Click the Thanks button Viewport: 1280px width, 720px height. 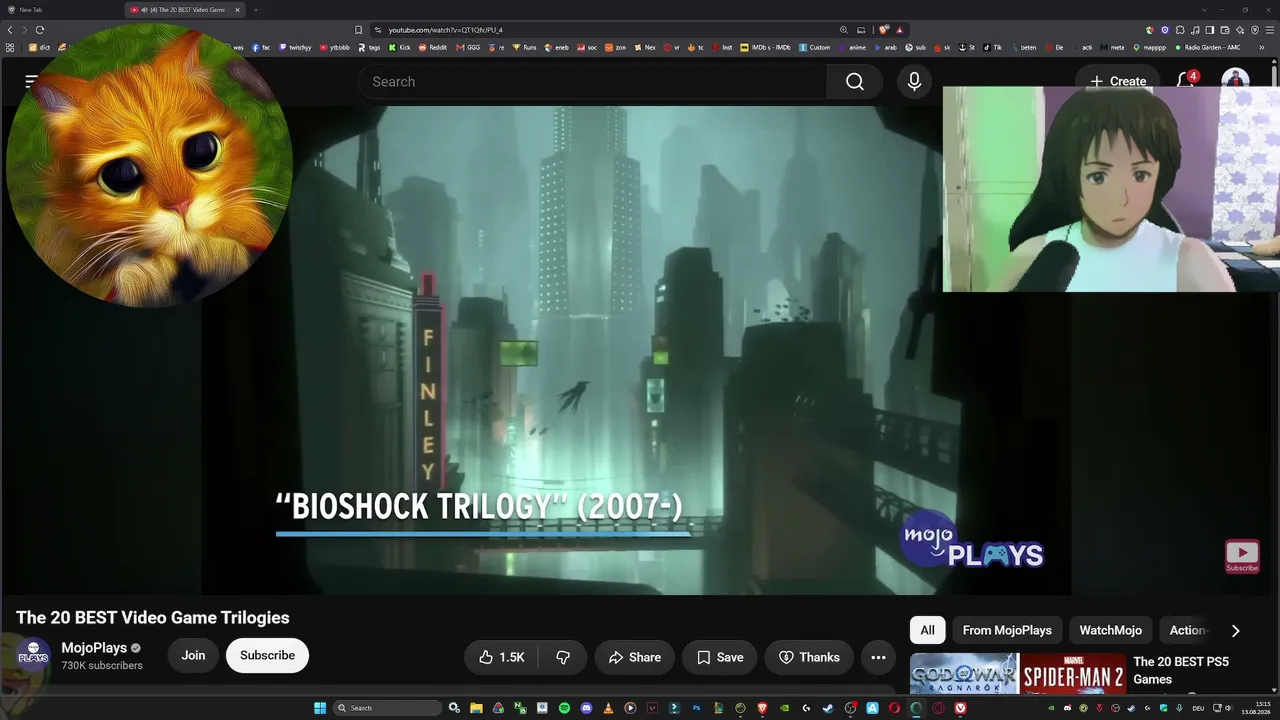point(809,657)
